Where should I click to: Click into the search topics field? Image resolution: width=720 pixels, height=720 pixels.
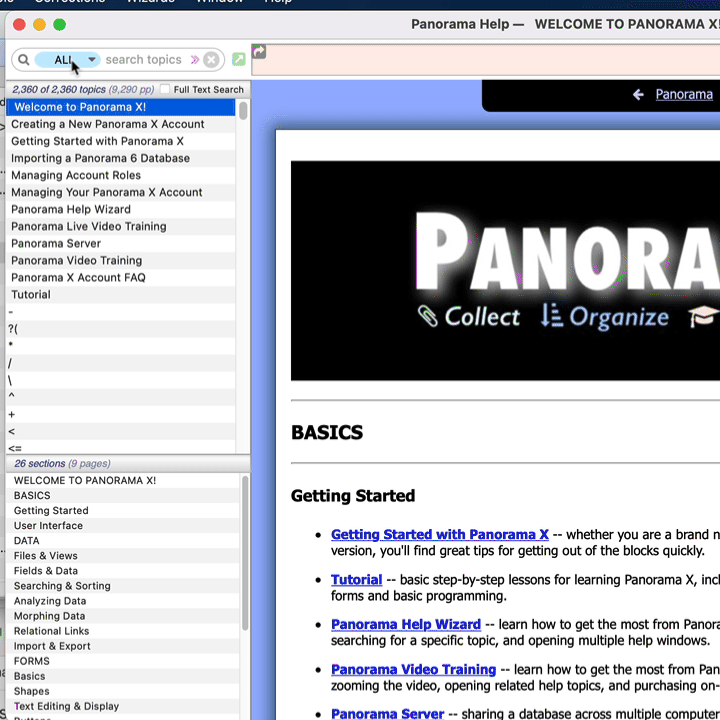point(143,60)
